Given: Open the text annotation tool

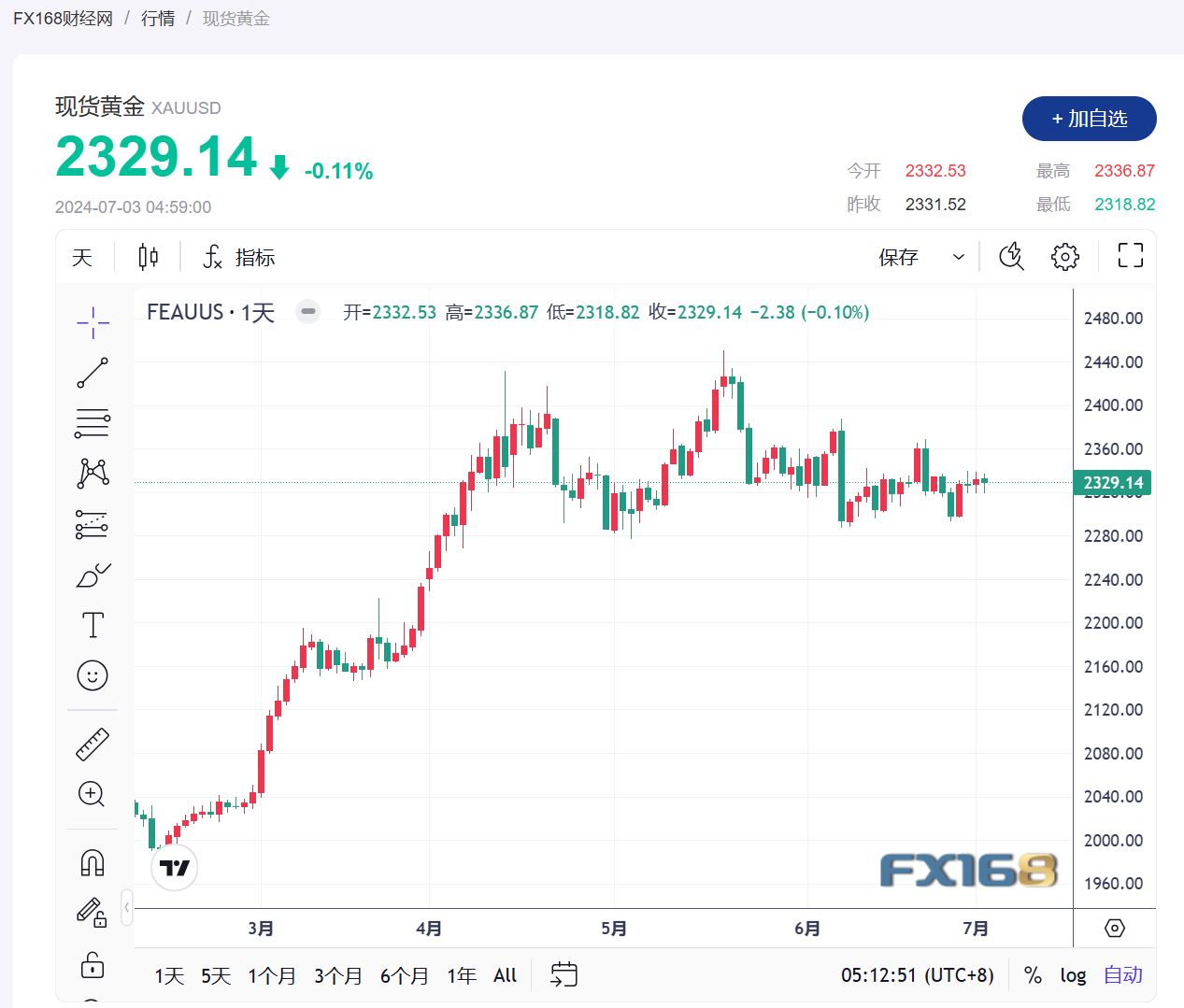Looking at the screenshot, I should [92, 624].
